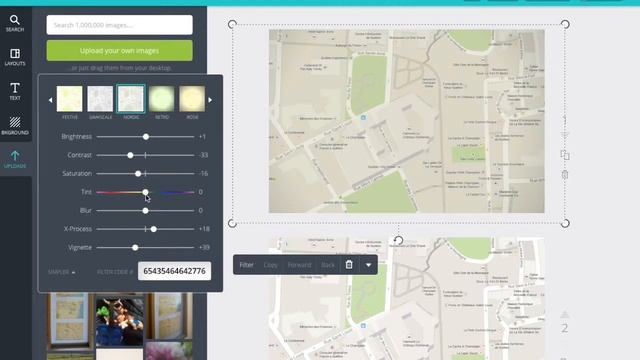This screenshot has height=360, width=640.
Task: Click Copy in the image toolbar
Action: pyautogui.click(x=270, y=265)
